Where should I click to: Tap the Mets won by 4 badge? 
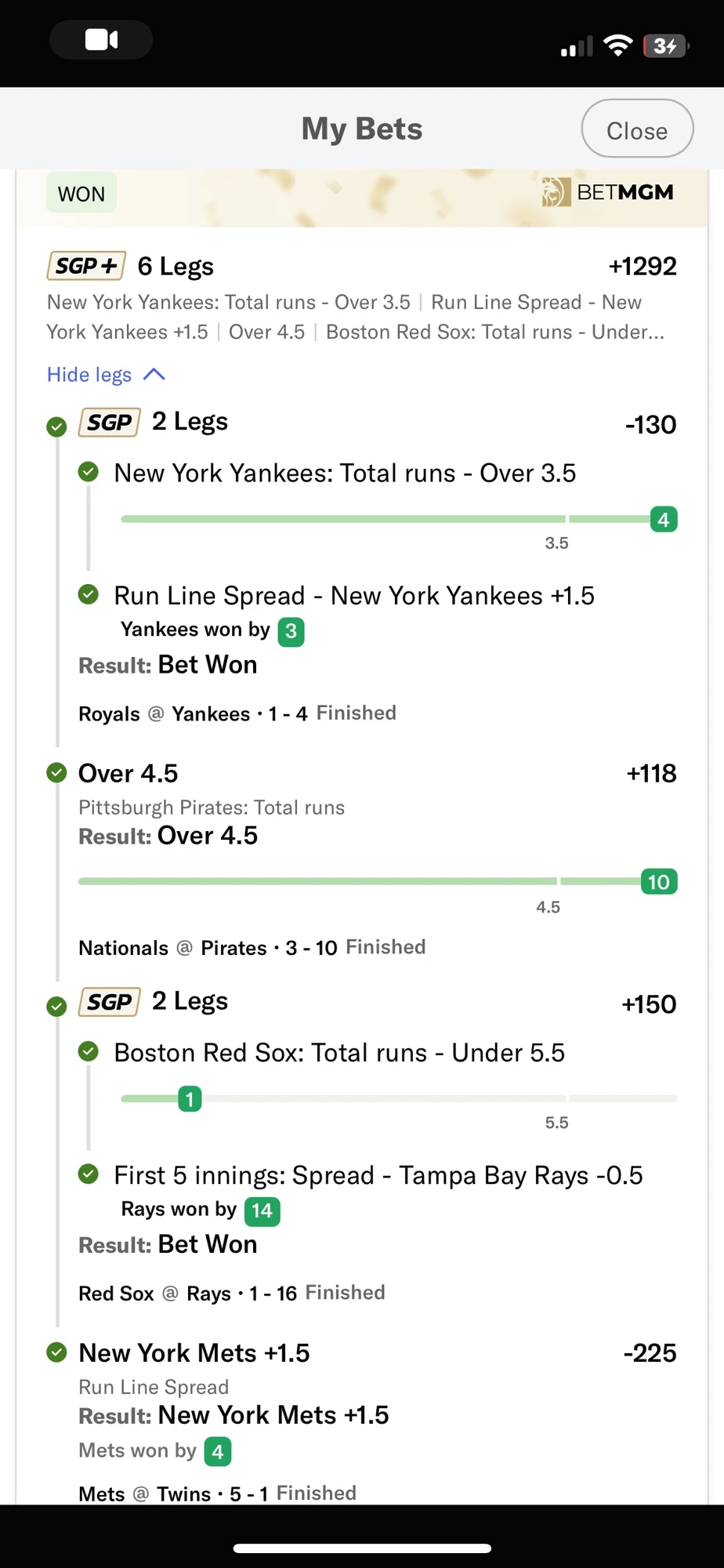click(x=218, y=1452)
